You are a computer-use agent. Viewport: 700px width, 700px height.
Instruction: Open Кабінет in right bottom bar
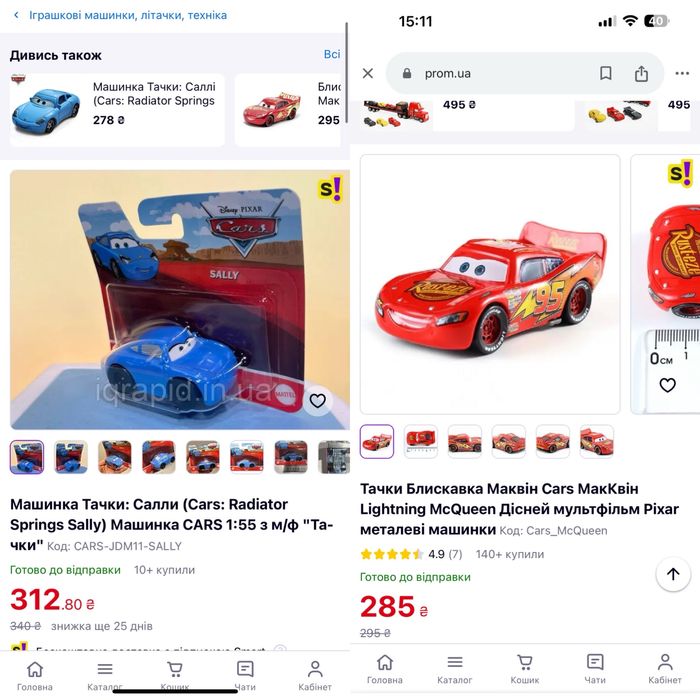tap(665, 668)
